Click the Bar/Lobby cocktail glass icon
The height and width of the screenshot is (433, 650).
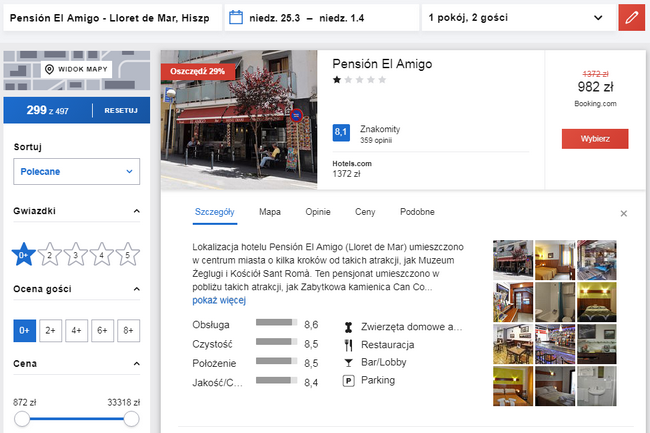[x=349, y=363]
